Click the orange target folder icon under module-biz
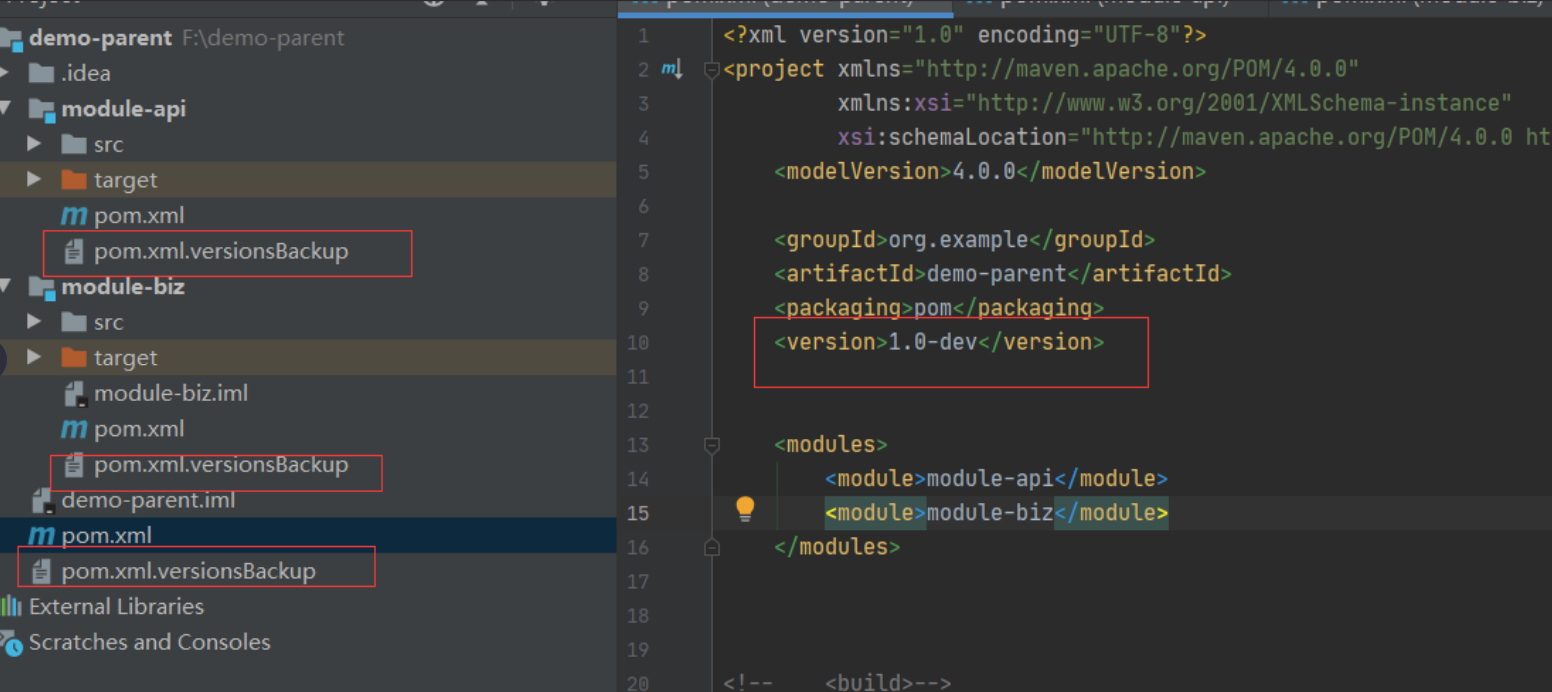The image size is (1552, 692). pyautogui.click(x=74, y=358)
